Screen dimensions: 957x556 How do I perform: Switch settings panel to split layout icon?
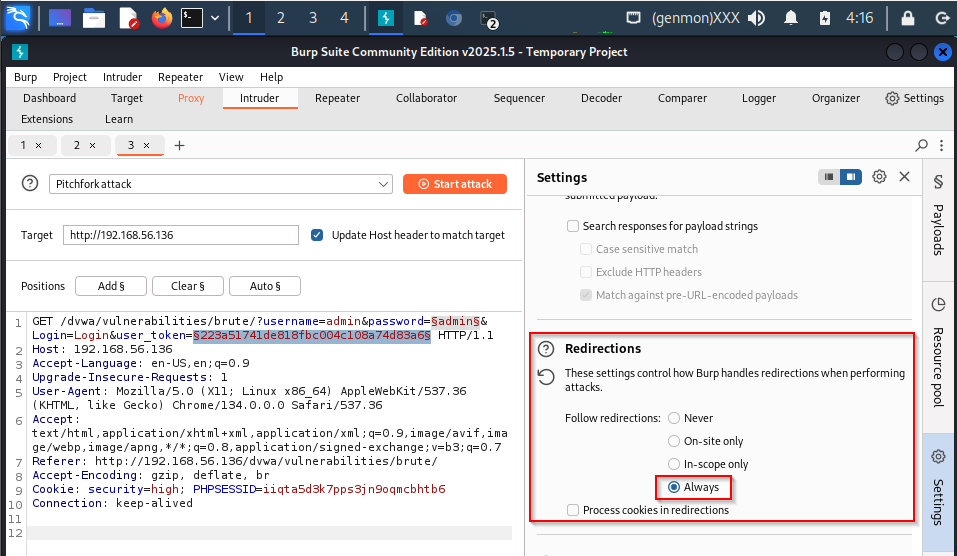pos(850,177)
